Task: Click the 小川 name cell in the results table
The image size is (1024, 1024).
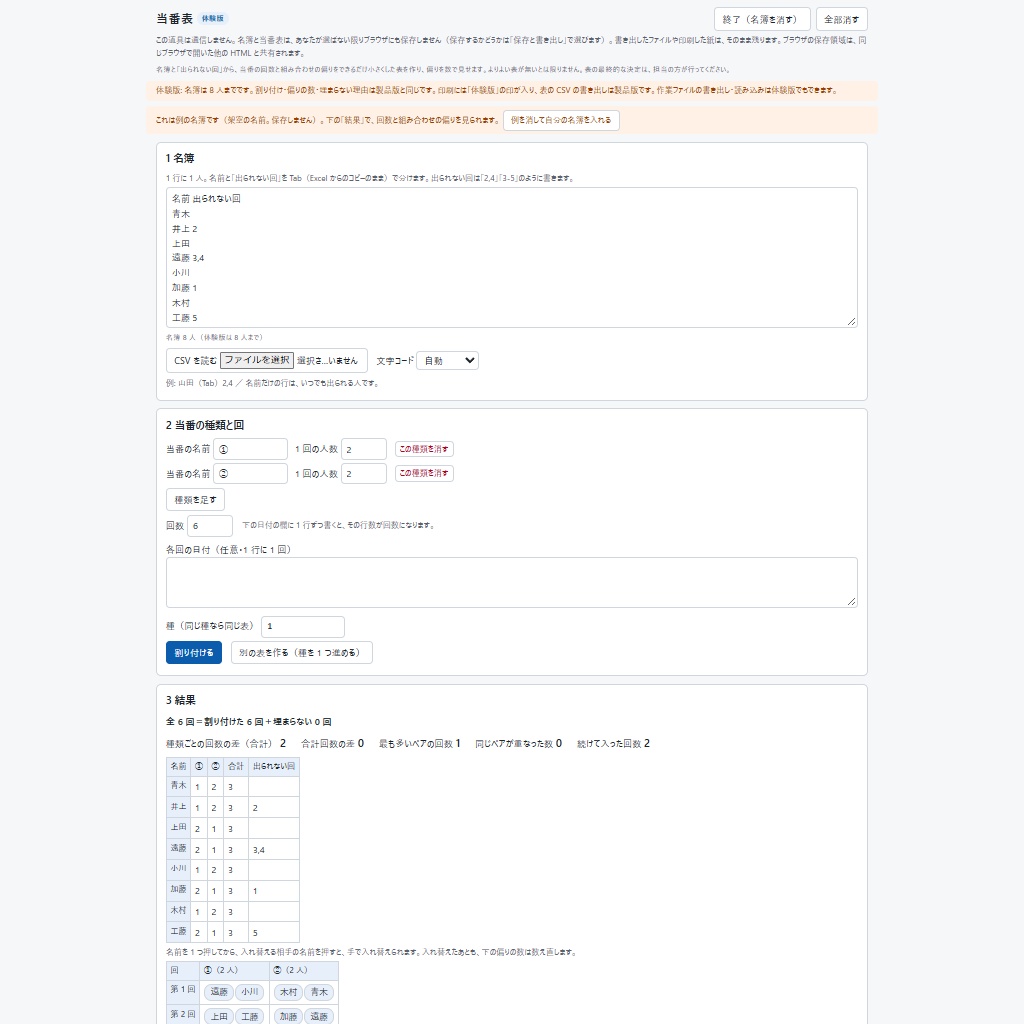Action: tap(178, 869)
